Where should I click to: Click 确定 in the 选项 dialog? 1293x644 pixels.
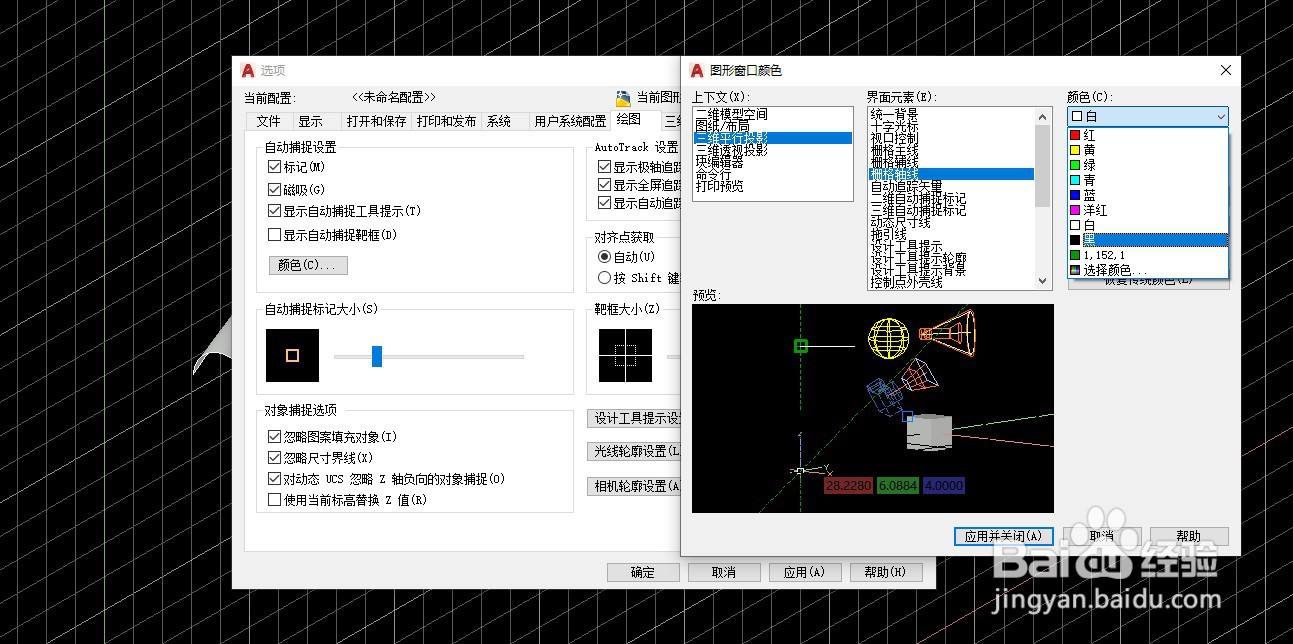pos(643,572)
